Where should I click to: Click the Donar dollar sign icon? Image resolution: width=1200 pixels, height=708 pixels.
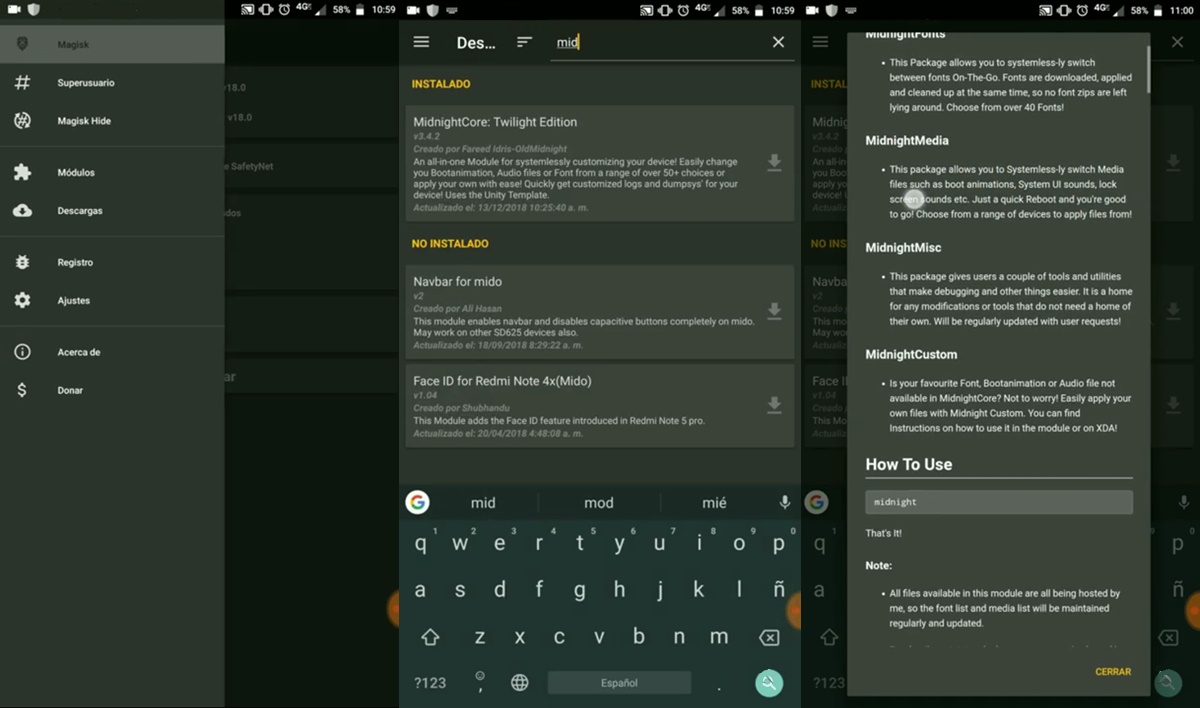pyautogui.click(x=22, y=391)
